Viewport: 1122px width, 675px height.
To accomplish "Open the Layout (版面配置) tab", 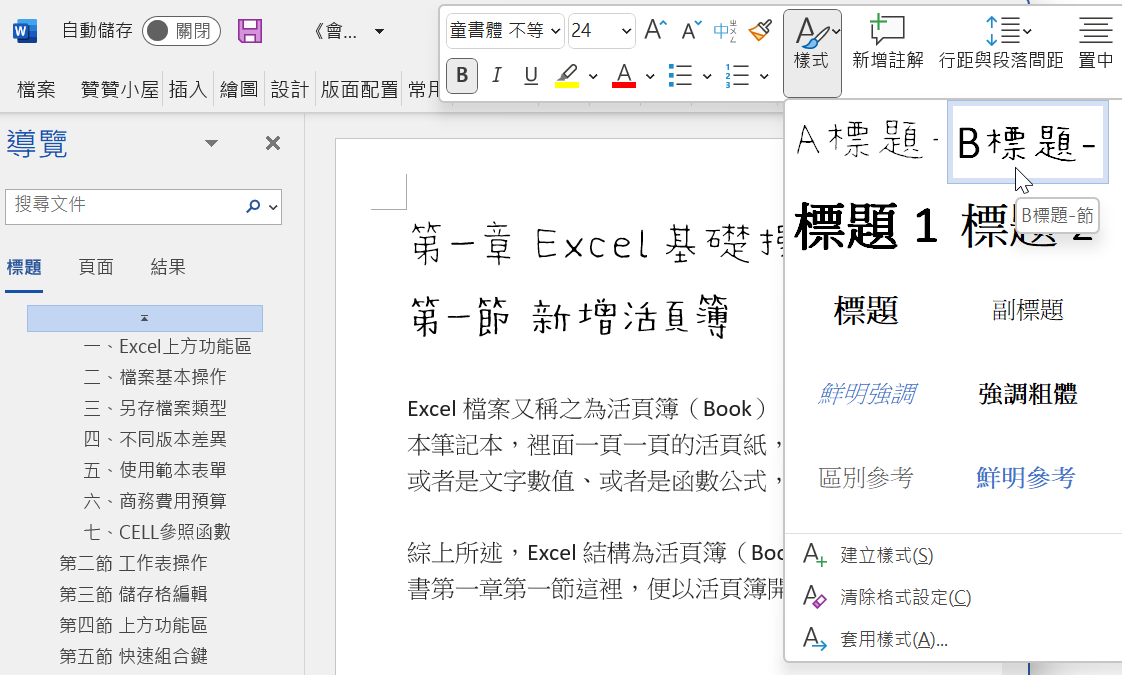I will [x=359, y=89].
